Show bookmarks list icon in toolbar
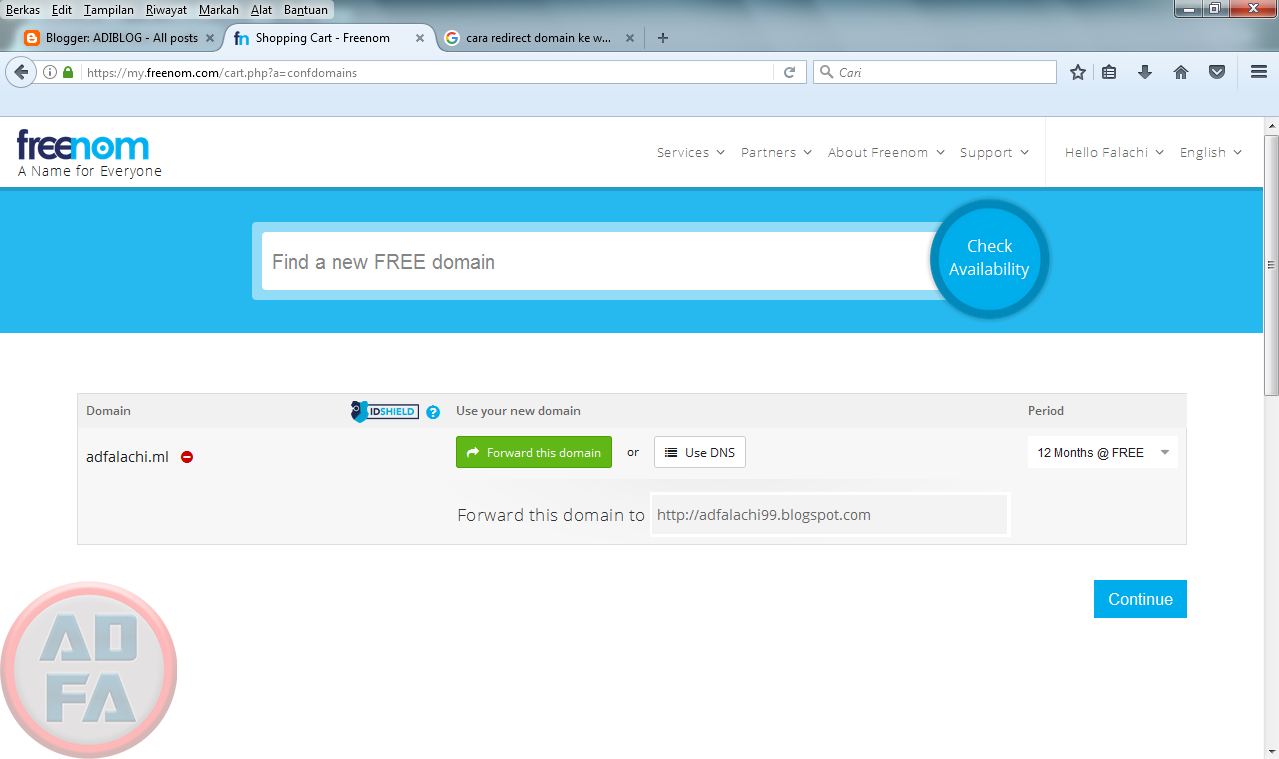Viewport: 1279px width, 759px height. pyautogui.click(x=1109, y=72)
